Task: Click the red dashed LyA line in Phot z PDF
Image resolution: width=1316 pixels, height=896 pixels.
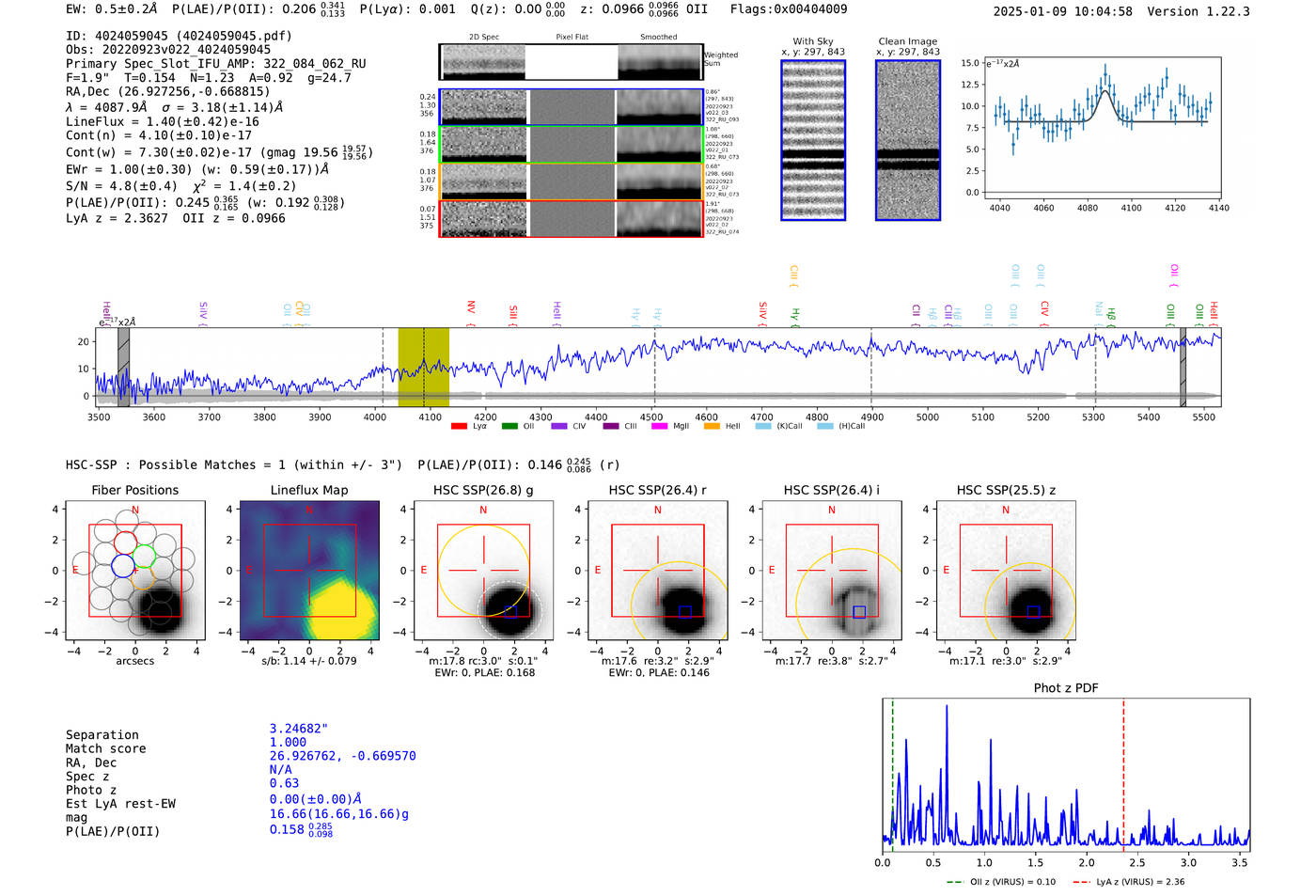Action: [1123, 775]
